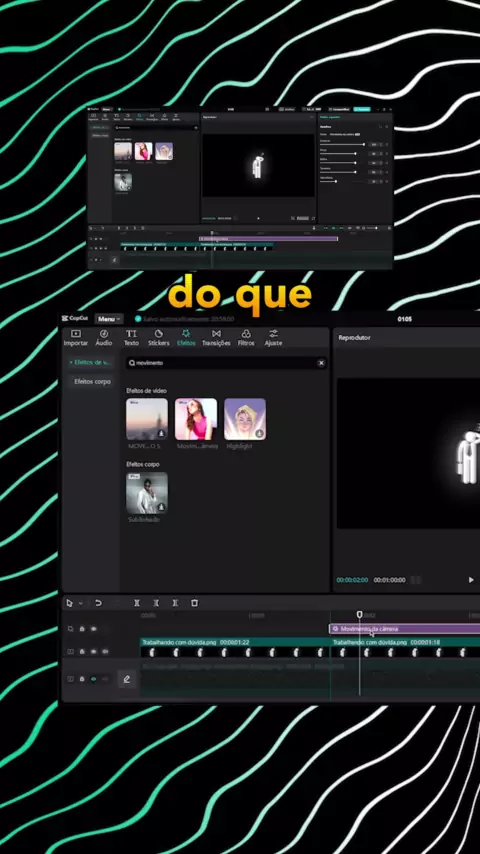
Task: Click the search field containing 'movimento'
Action: click(x=226, y=363)
